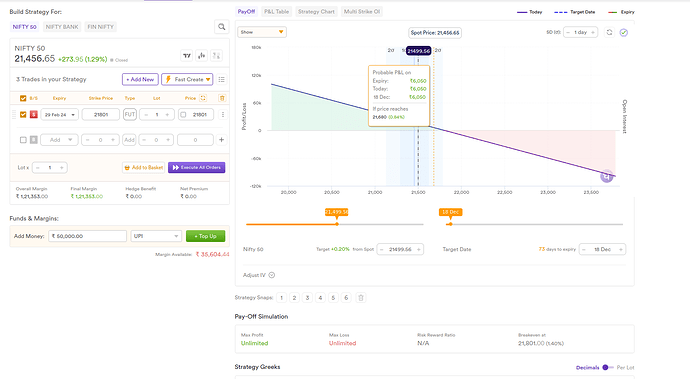Toggle the grey Buy/Sell badge on the Add row

[x=33, y=140]
